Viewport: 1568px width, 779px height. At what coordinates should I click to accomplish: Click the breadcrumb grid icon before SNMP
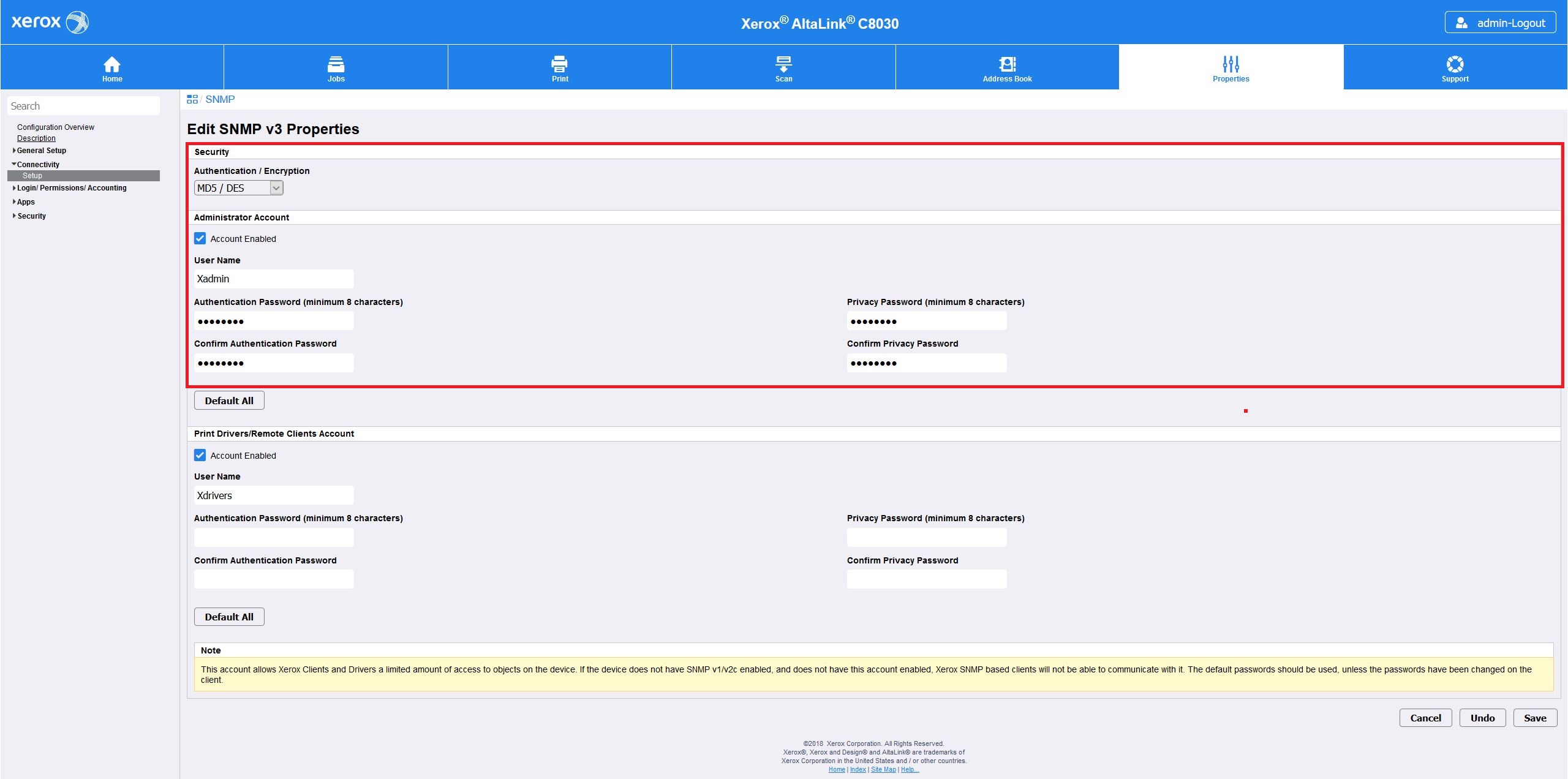(x=192, y=99)
